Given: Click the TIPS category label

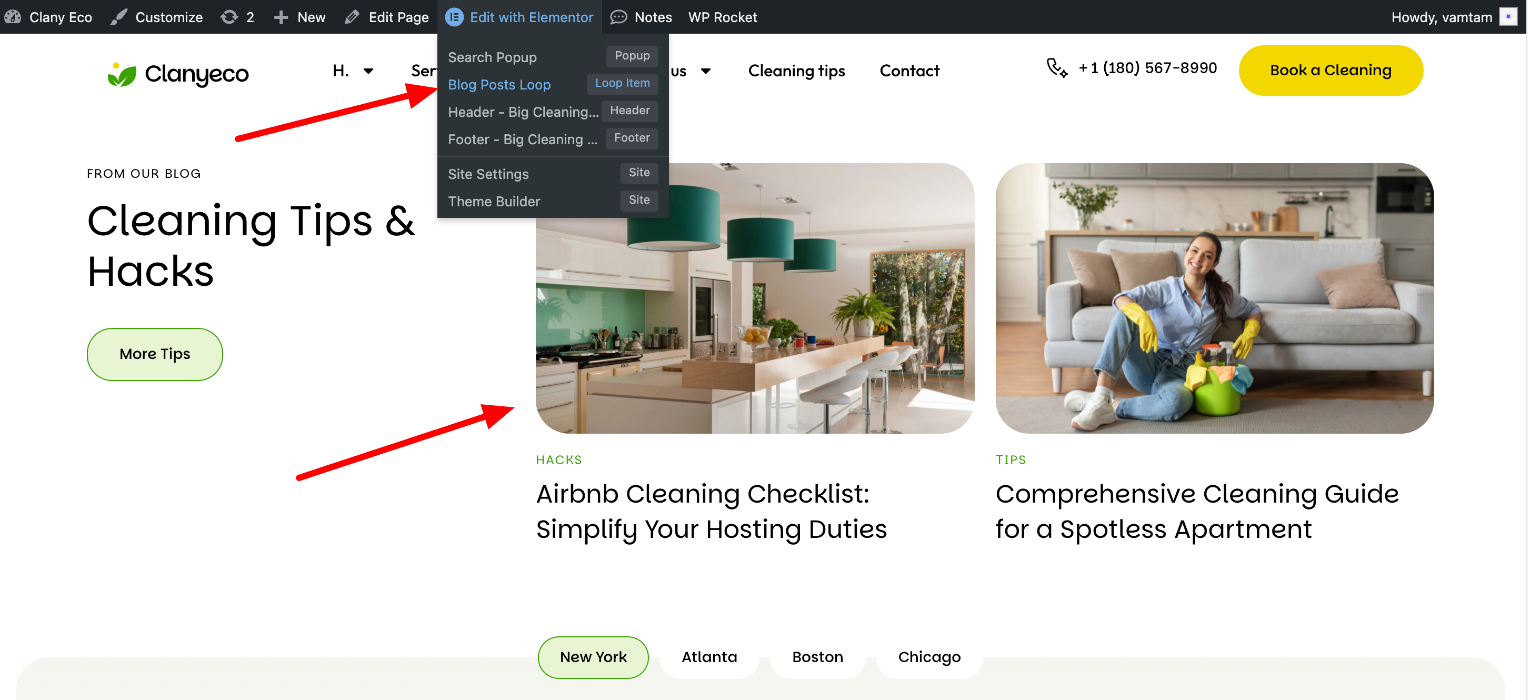Looking at the screenshot, I should [1011, 460].
